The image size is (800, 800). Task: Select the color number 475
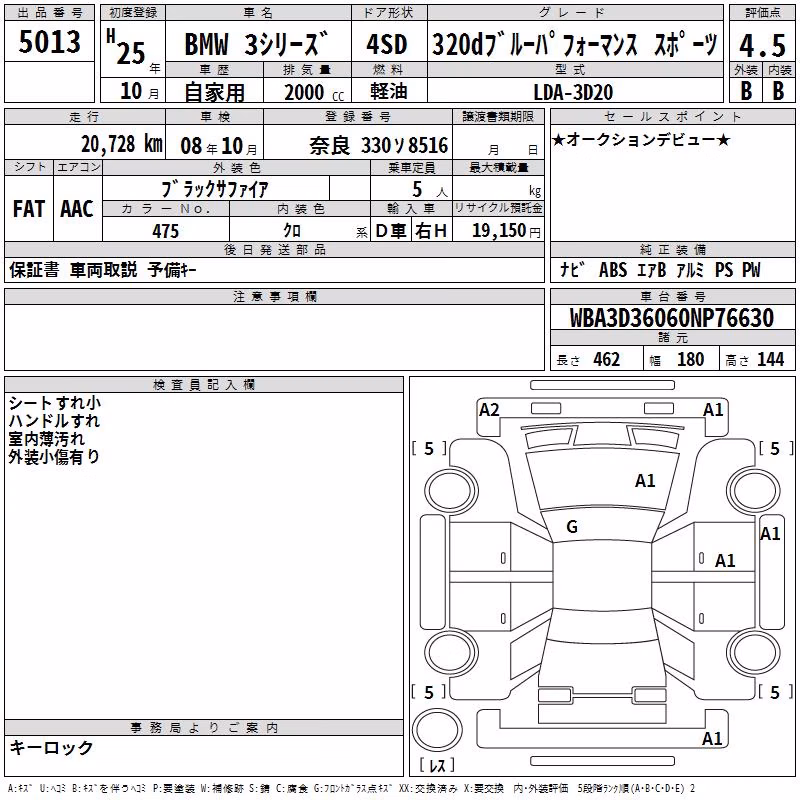pos(166,231)
